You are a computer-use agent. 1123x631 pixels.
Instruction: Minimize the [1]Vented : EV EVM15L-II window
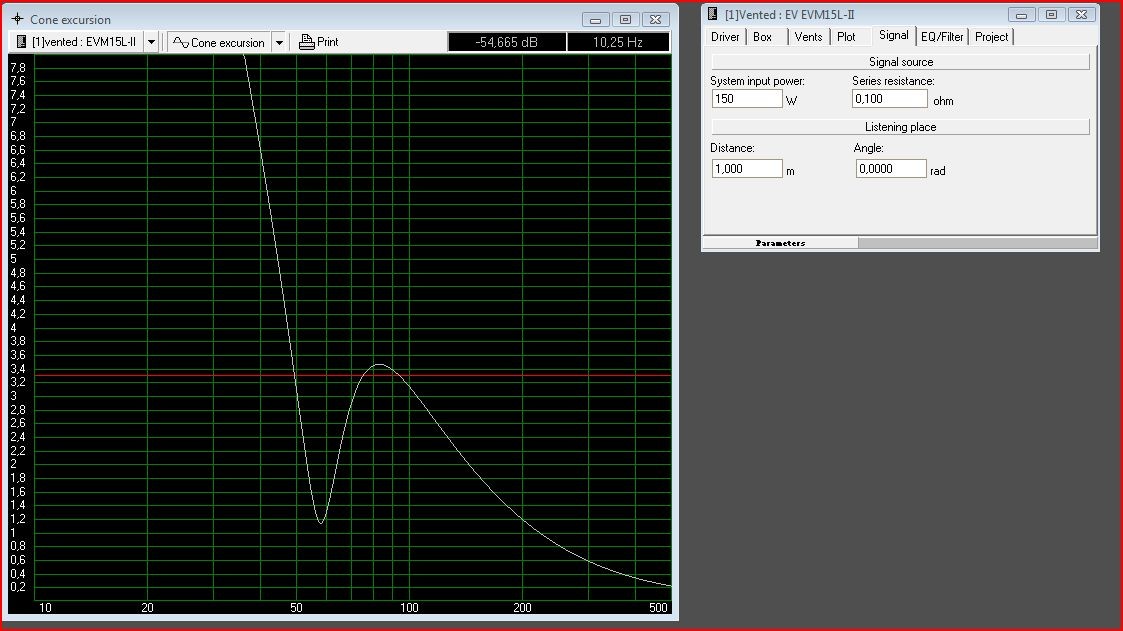pos(1021,14)
